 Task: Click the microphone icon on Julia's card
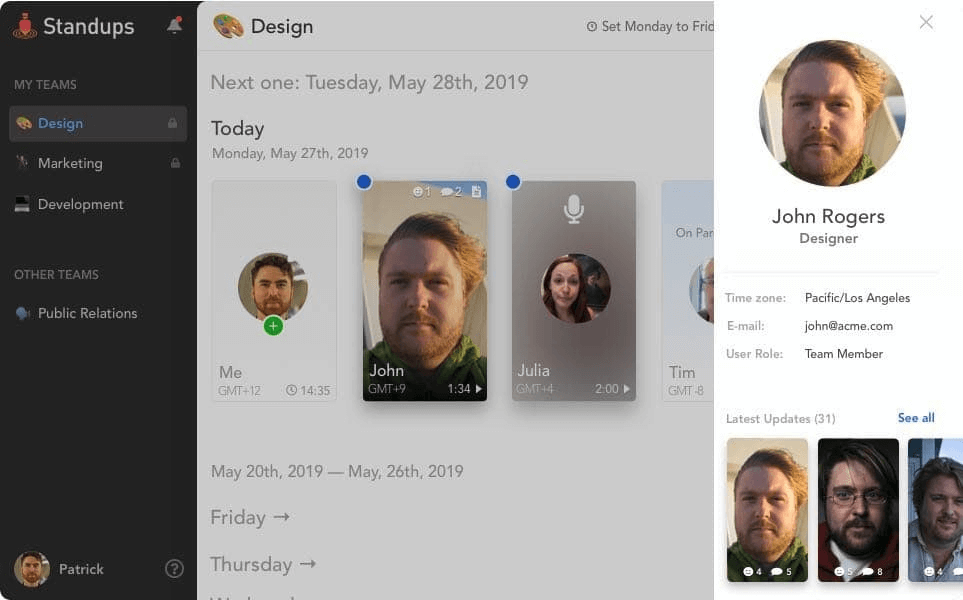573,209
